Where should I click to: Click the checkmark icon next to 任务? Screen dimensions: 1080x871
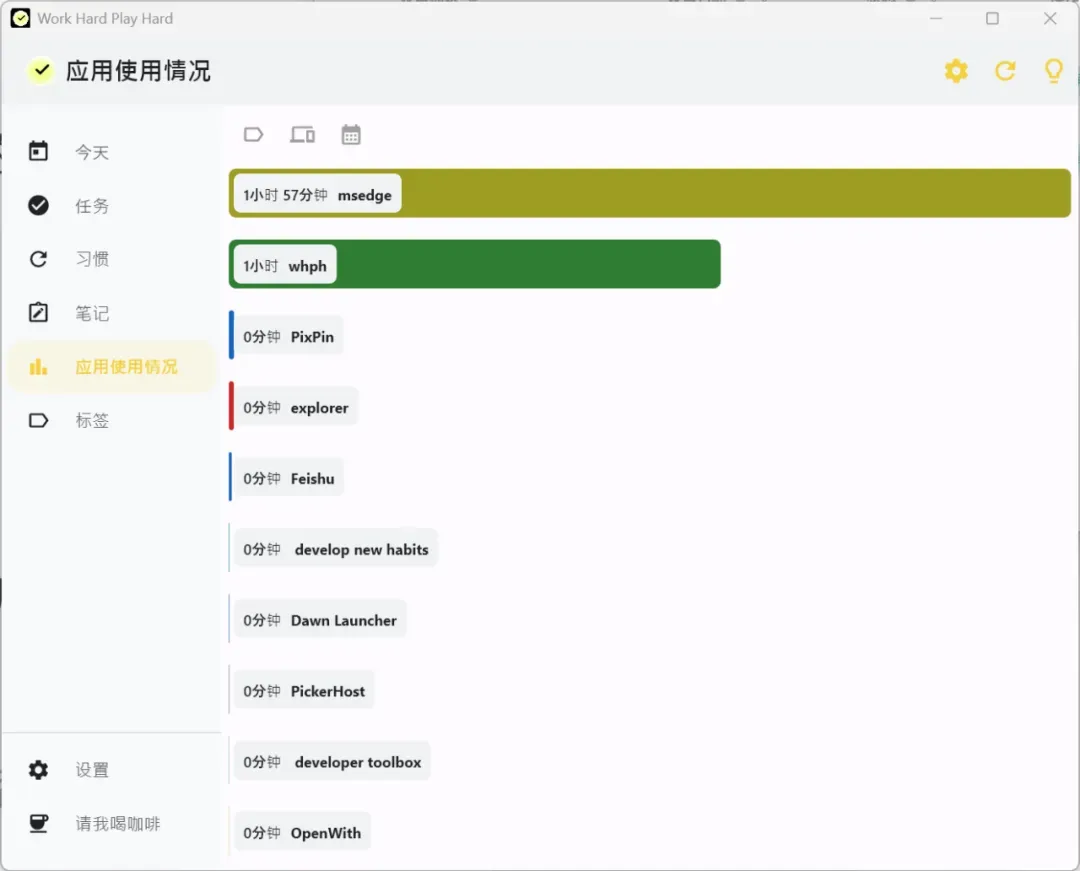39,205
